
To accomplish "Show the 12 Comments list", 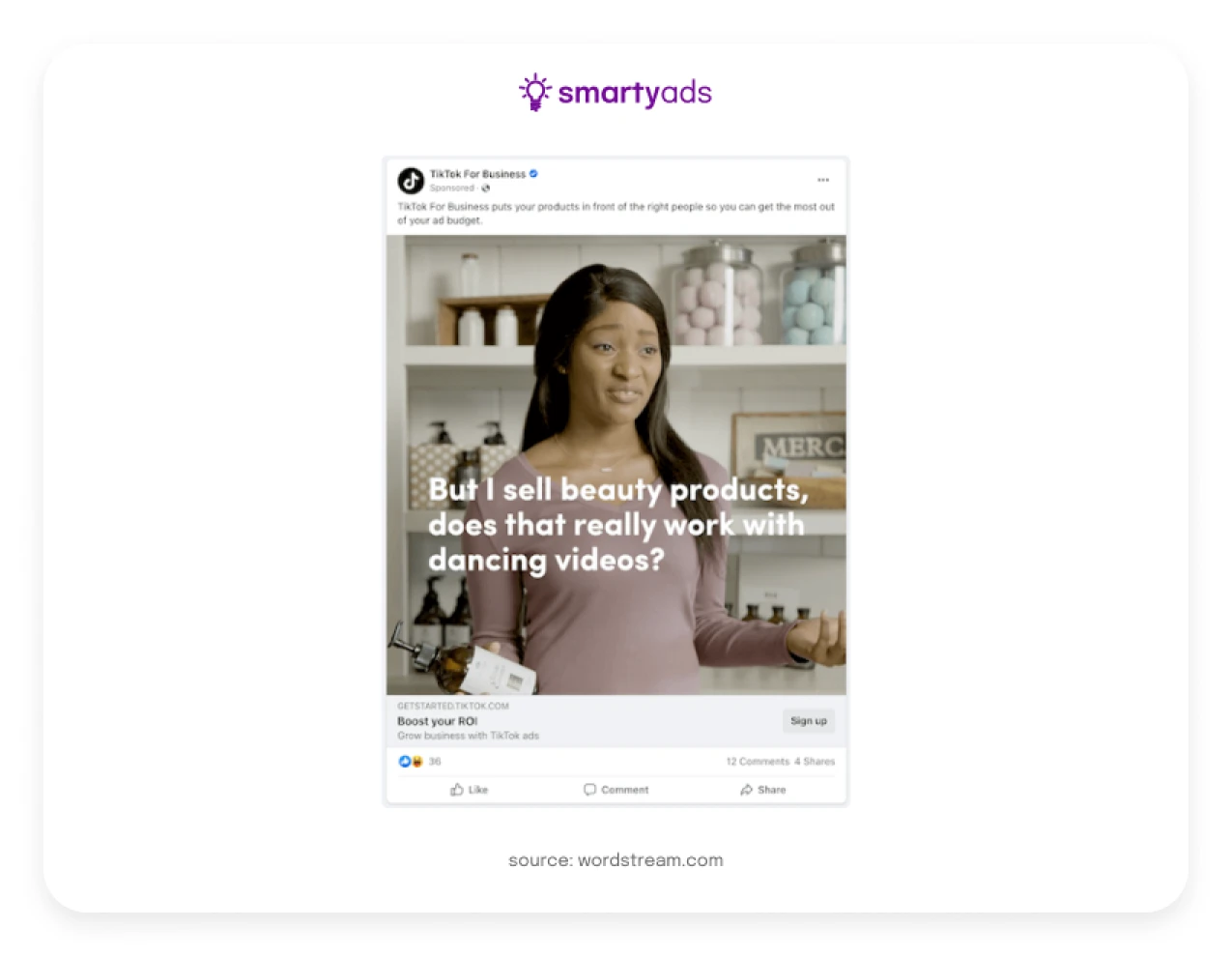I will coord(758,762).
